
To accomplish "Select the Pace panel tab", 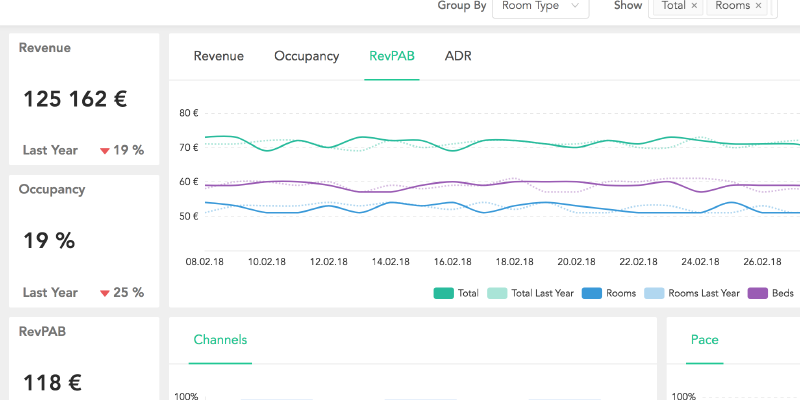I will 704,340.
